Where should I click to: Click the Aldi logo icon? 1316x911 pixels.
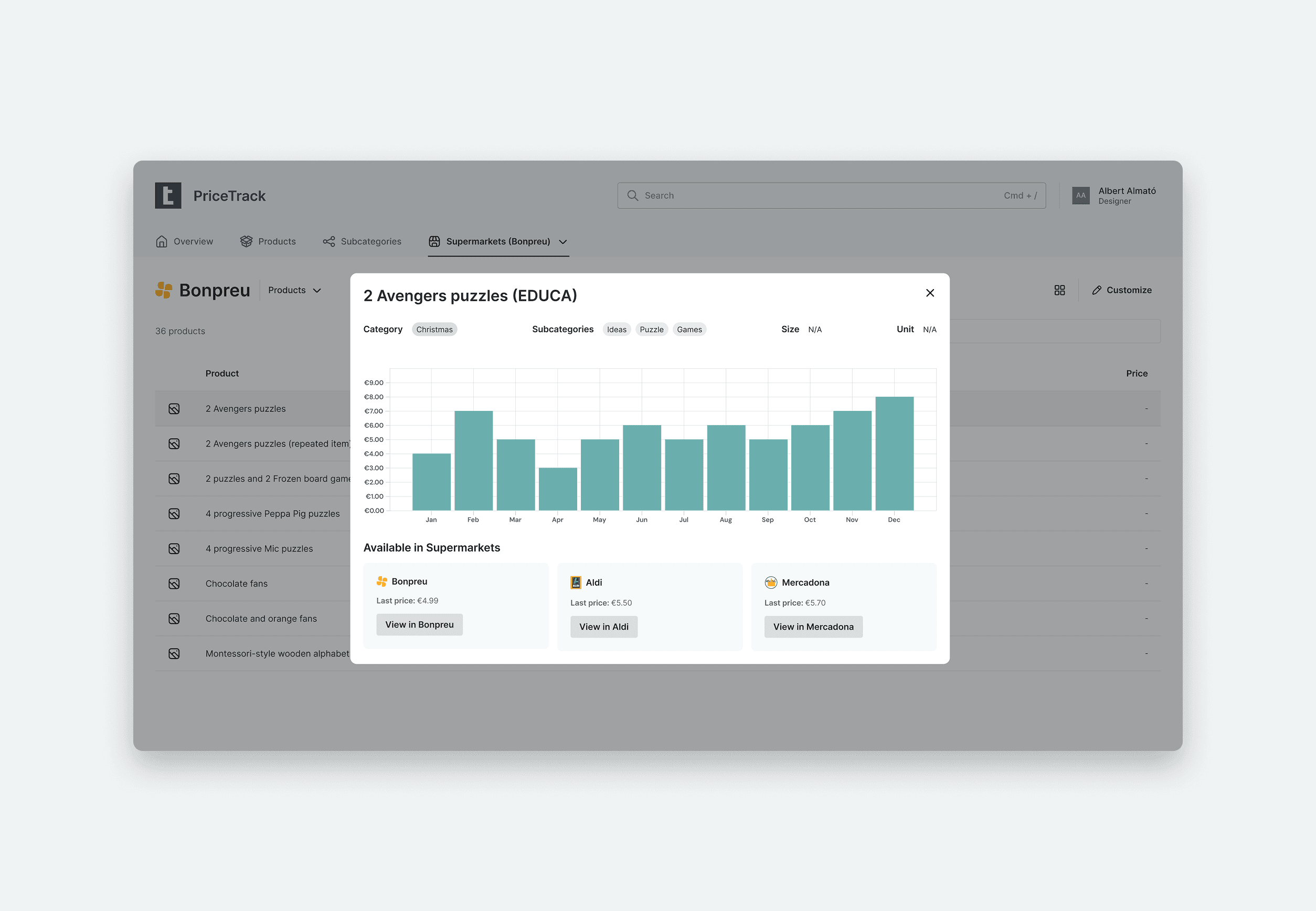click(x=576, y=582)
